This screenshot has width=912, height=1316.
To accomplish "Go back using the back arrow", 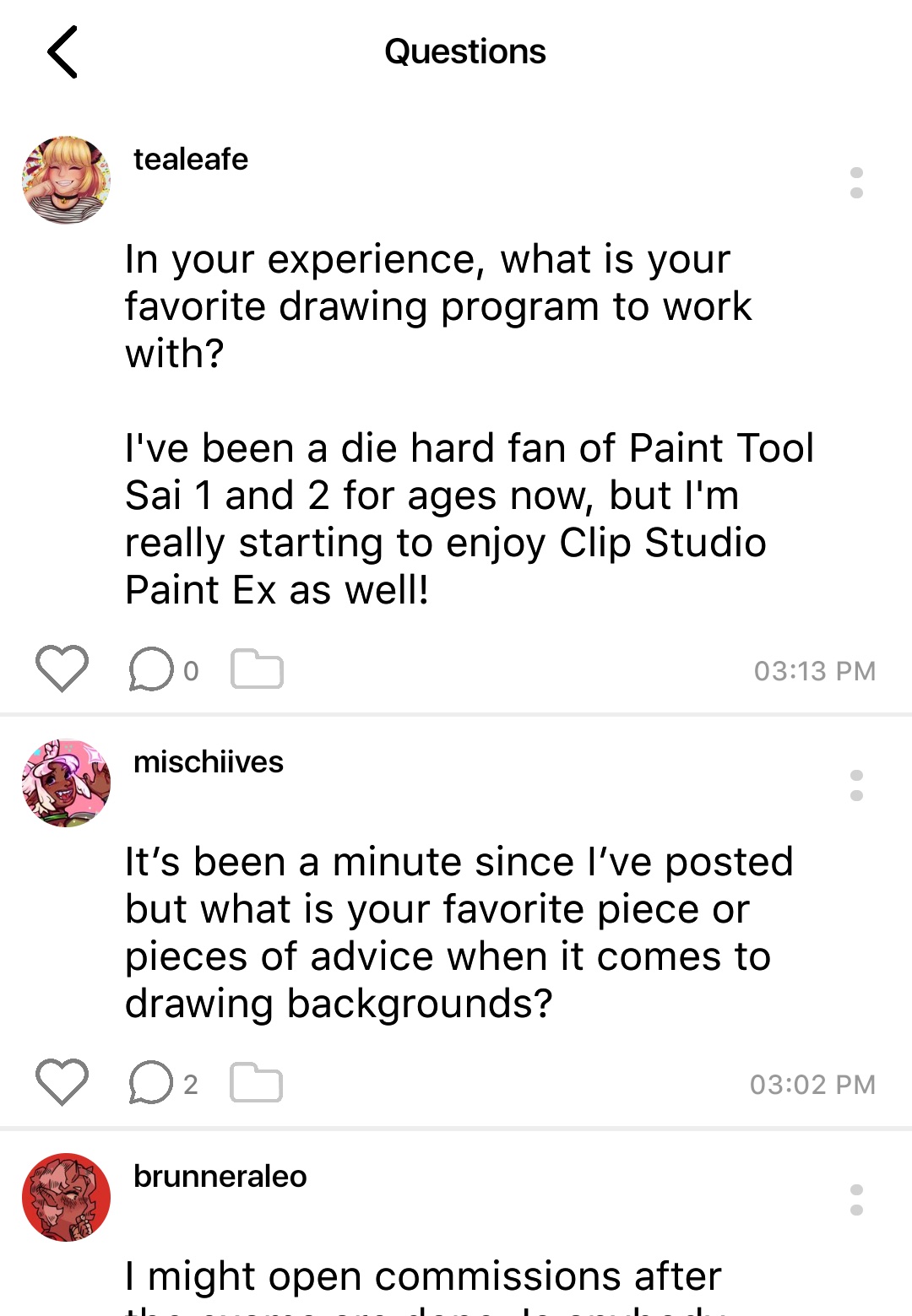I will (x=62, y=52).
